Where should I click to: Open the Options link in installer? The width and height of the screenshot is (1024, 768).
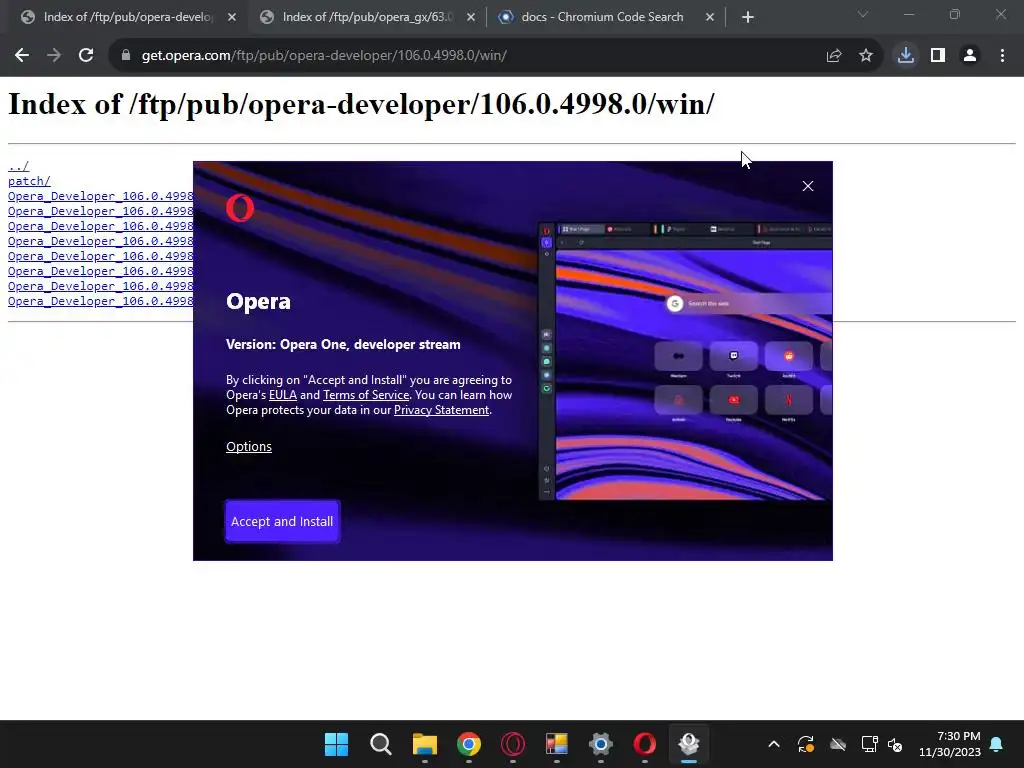tap(249, 447)
